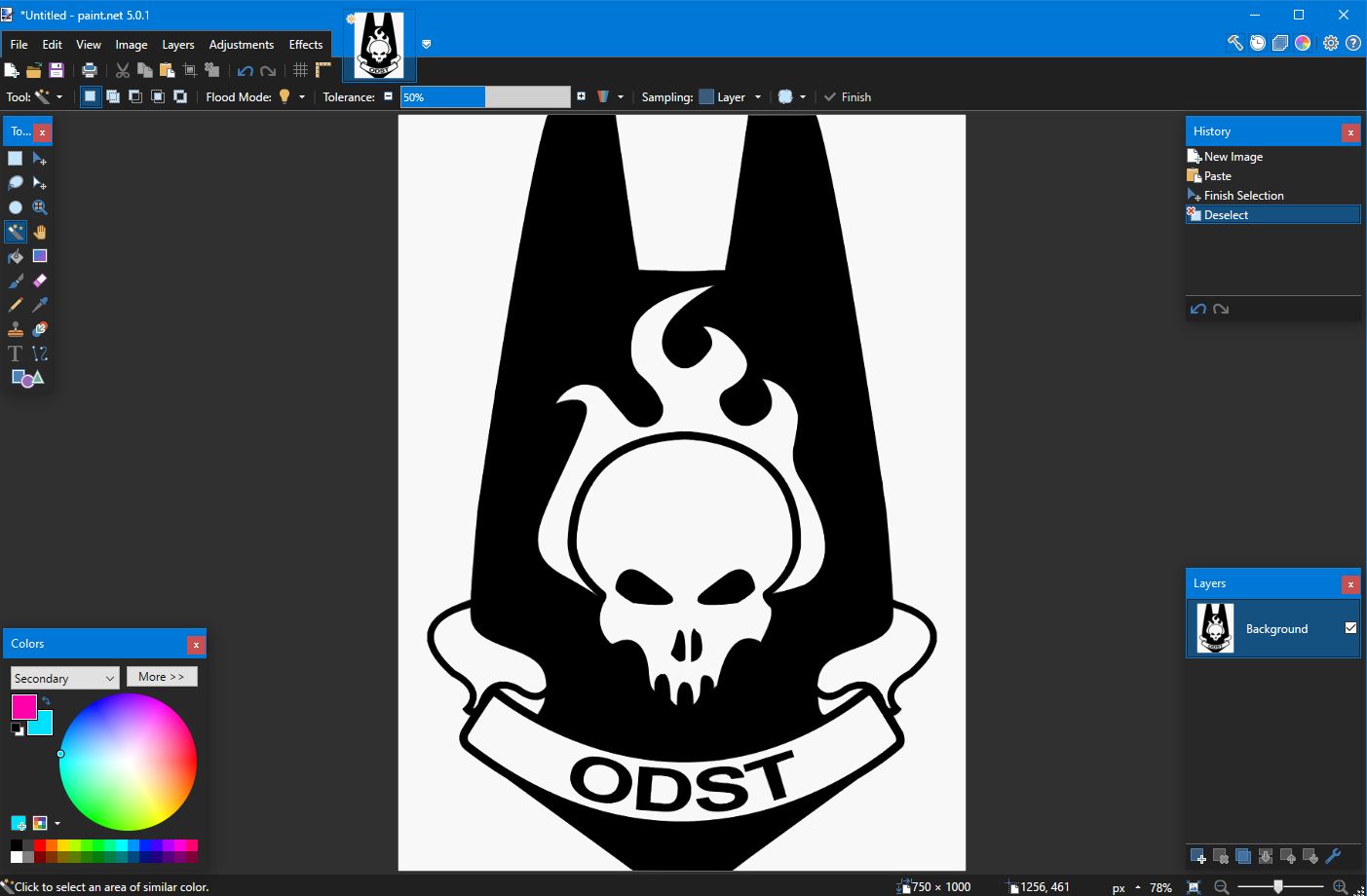Select the Ellipse Select tool
This screenshot has width=1367, height=896.
[x=16, y=207]
